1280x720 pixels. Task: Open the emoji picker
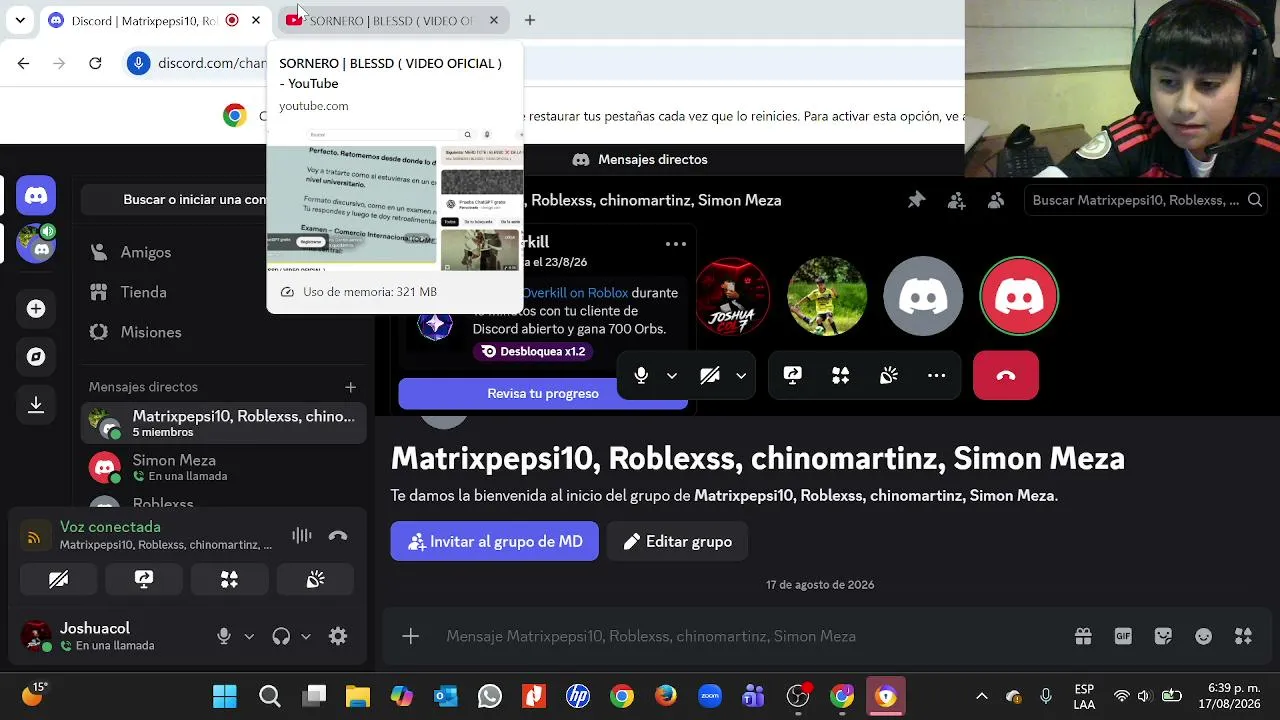coord(1203,636)
